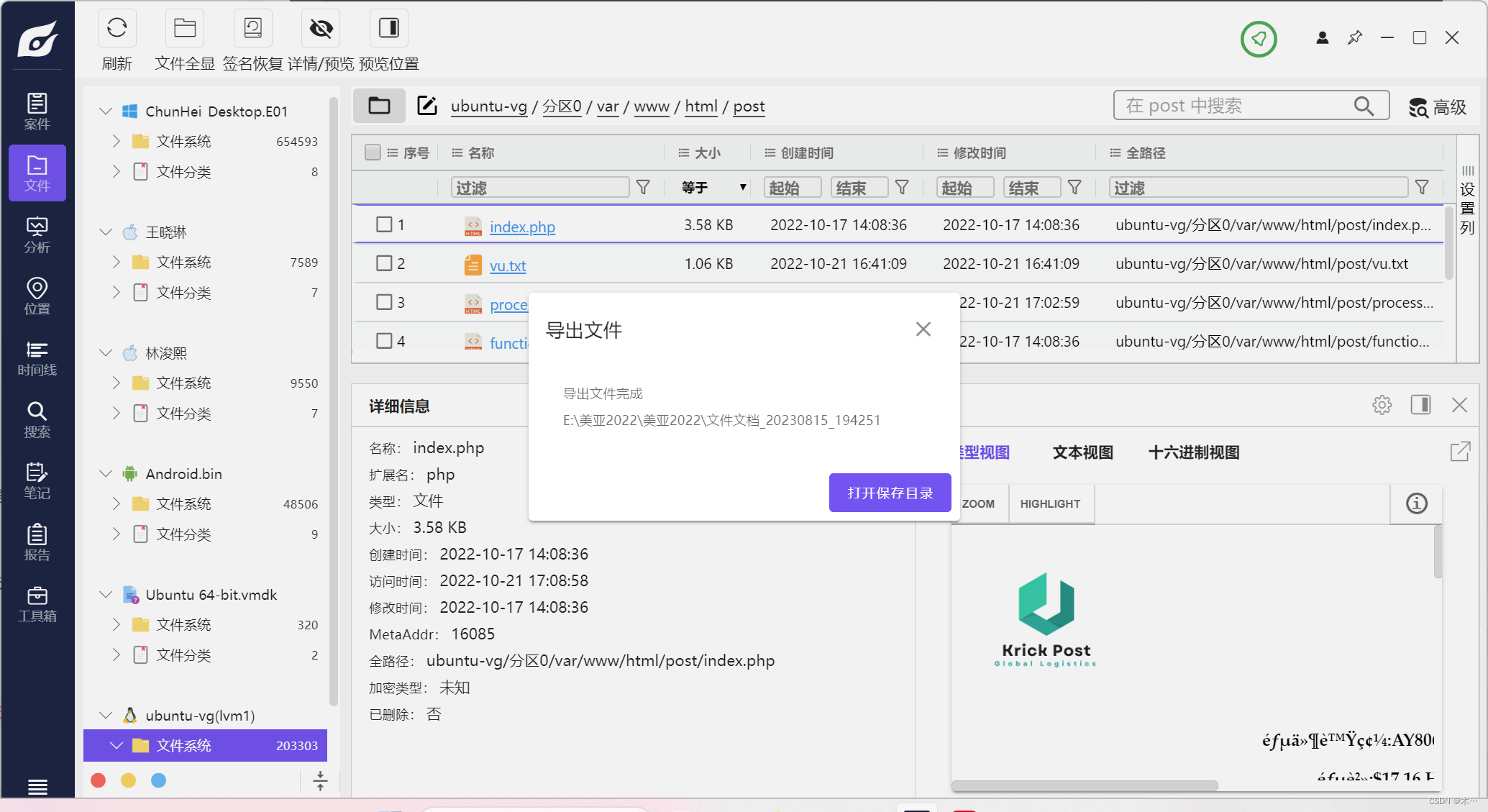The width and height of the screenshot is (1488, 812).
Task: Click the red color dot filter
Action: click(x=99, y=780)
